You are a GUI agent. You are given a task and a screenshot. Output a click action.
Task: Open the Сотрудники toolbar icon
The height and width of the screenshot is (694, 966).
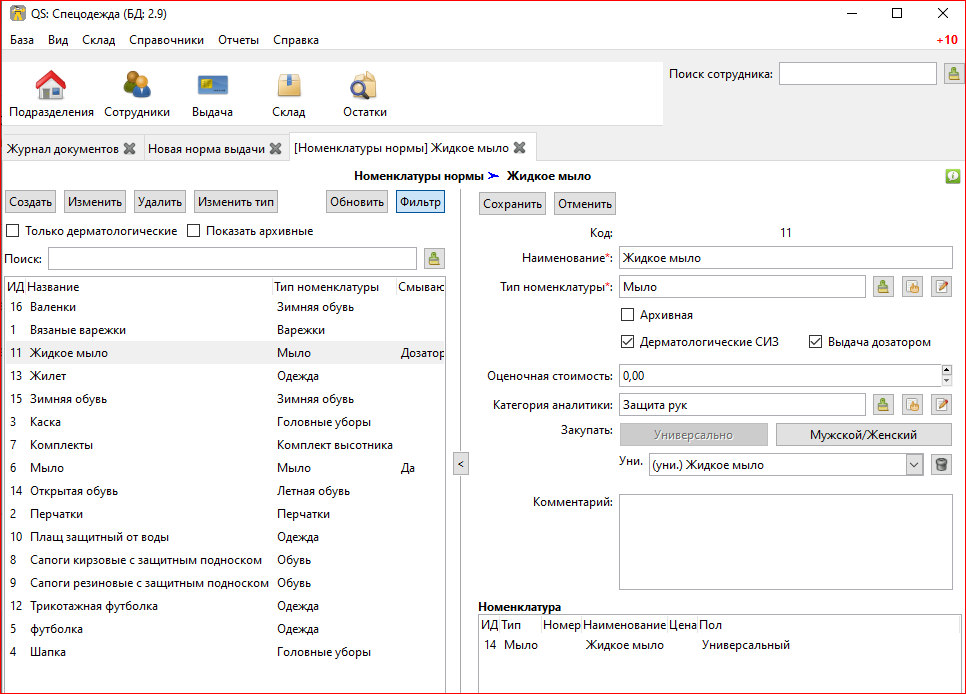point(137,94)
